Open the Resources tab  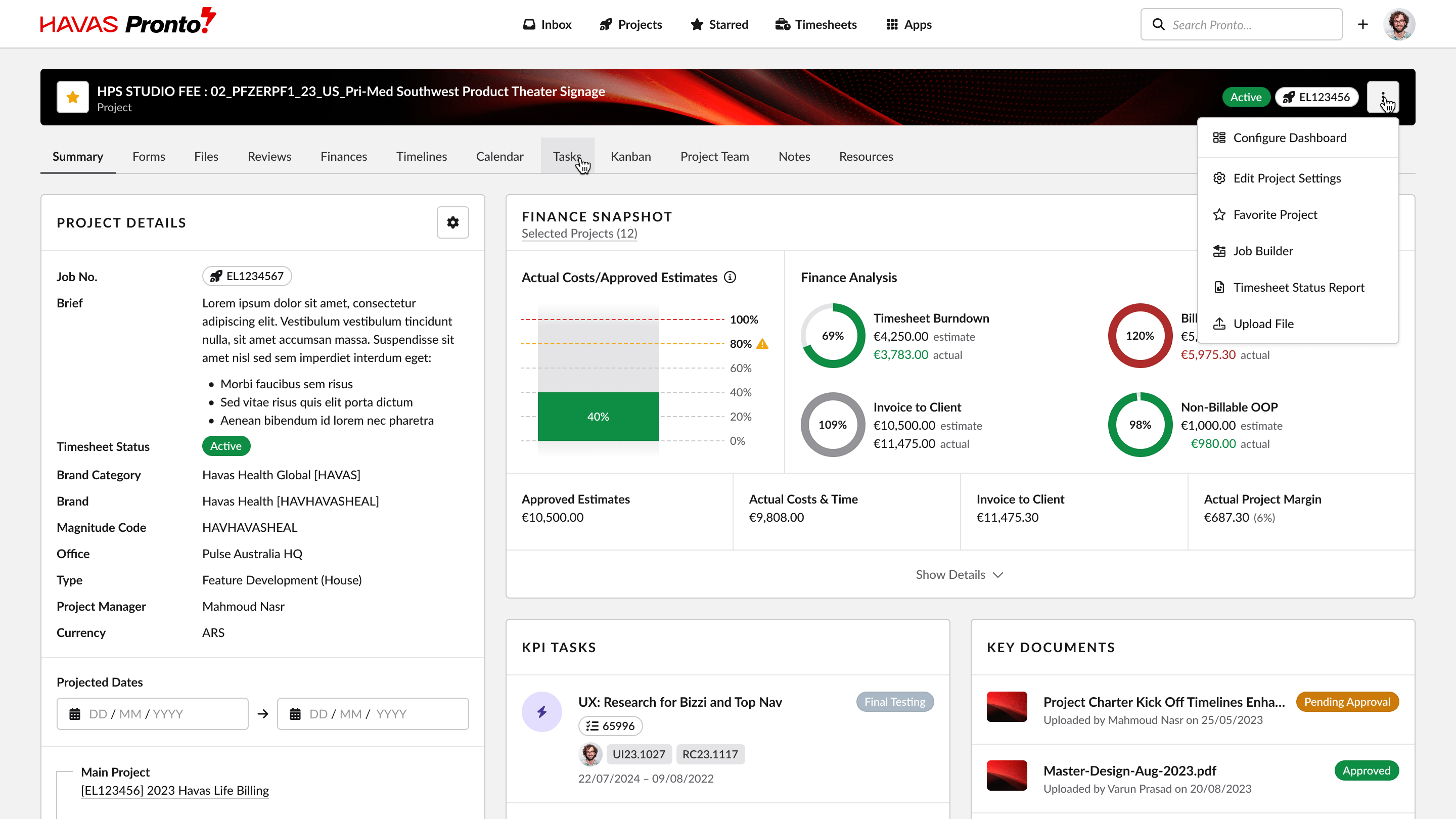[x=866, y=156]
